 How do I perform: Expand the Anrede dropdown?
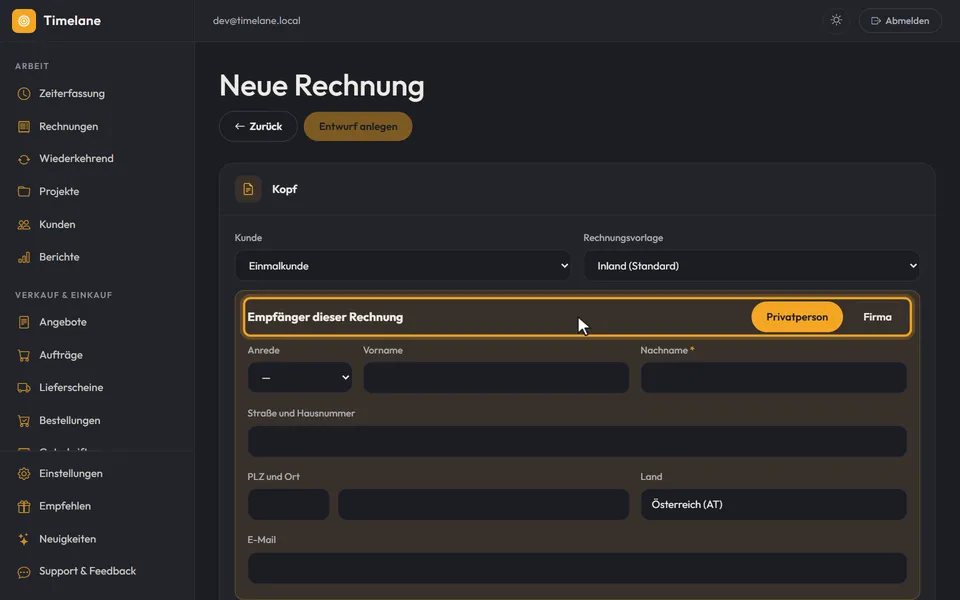[300, 377]
